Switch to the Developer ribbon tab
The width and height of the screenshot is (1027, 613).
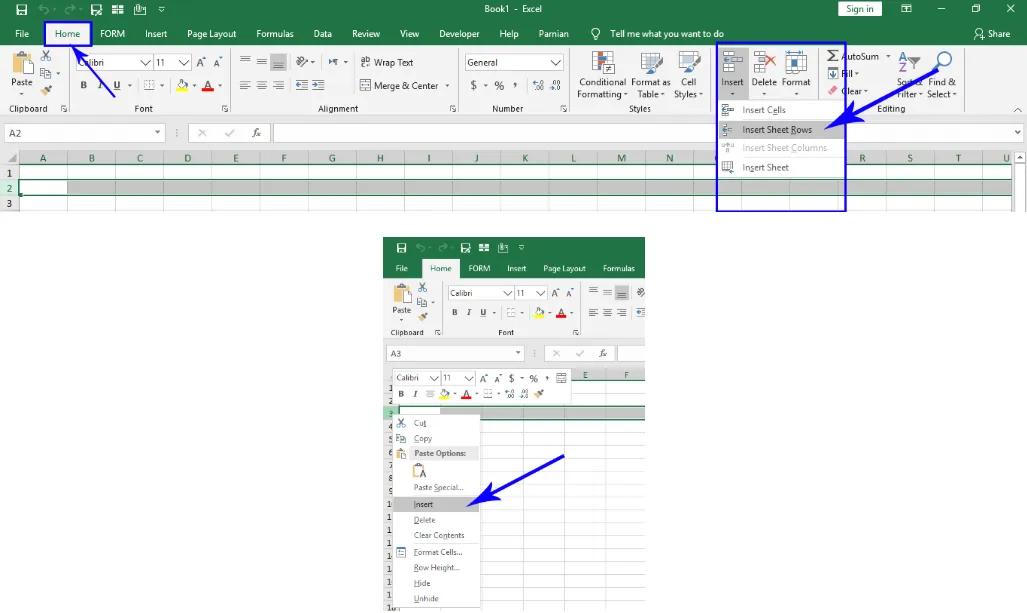coord(459,34)
